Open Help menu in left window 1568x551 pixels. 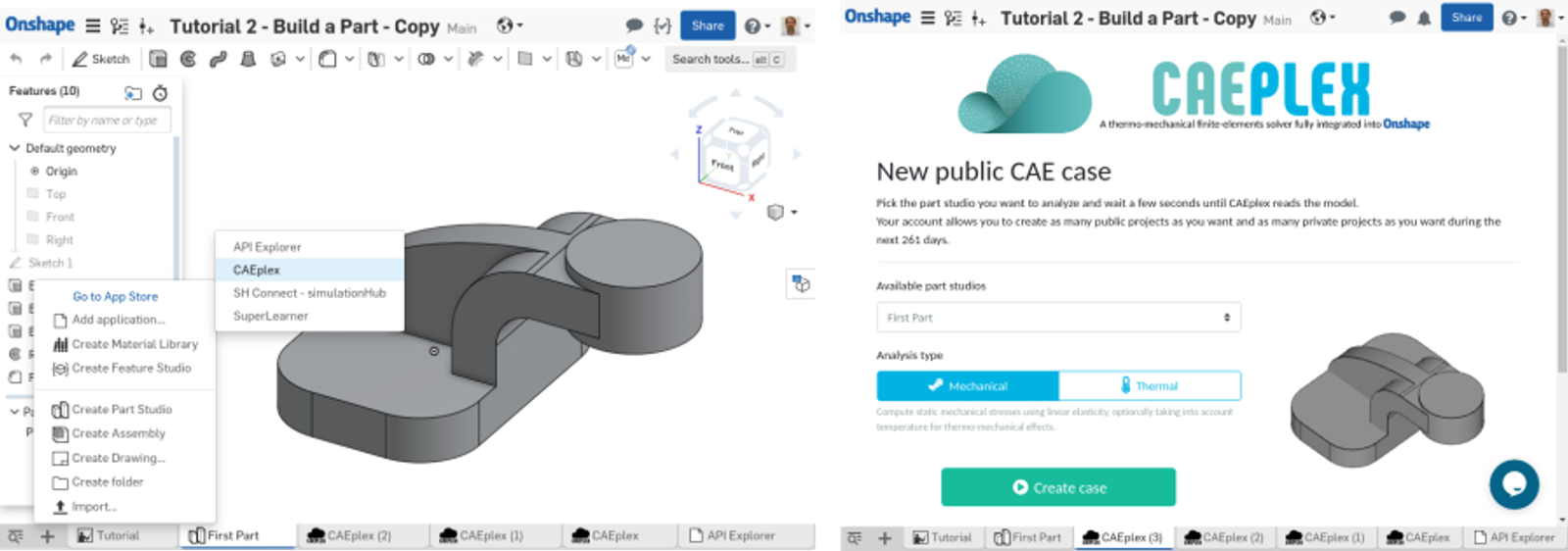pos(756,25)
